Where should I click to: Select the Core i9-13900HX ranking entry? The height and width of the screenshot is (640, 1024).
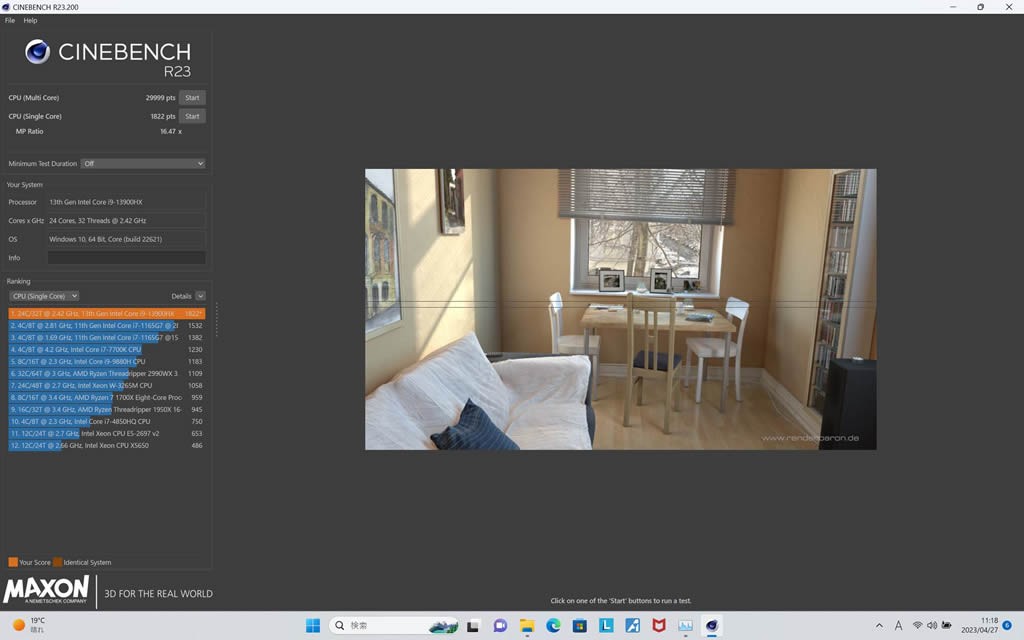tap(106, 314)
